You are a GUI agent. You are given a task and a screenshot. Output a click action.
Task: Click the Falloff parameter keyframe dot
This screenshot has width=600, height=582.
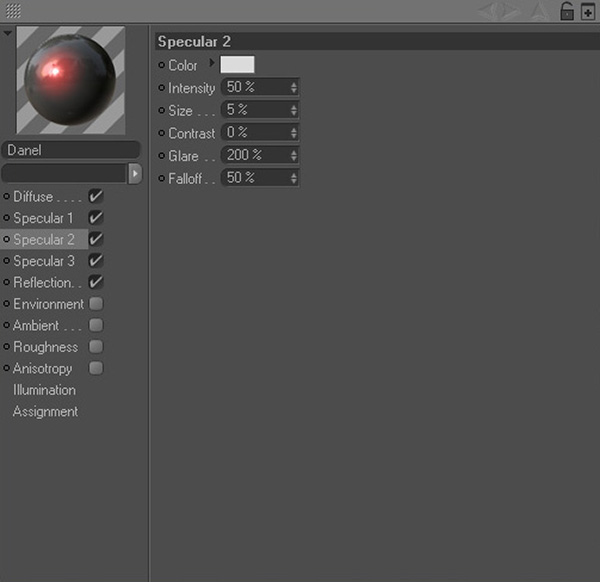tap(161, 178)
